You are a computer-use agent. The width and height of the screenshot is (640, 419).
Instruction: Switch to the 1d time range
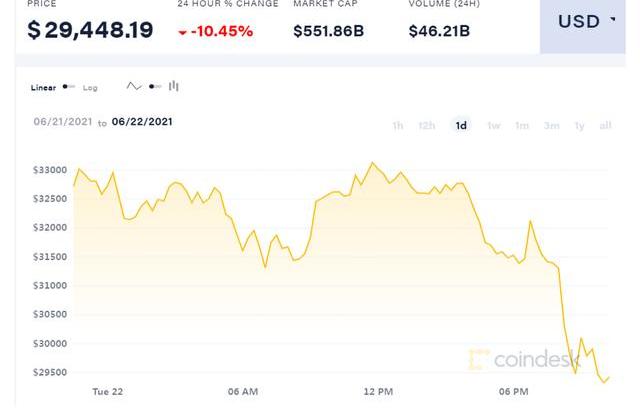point(461,125)
